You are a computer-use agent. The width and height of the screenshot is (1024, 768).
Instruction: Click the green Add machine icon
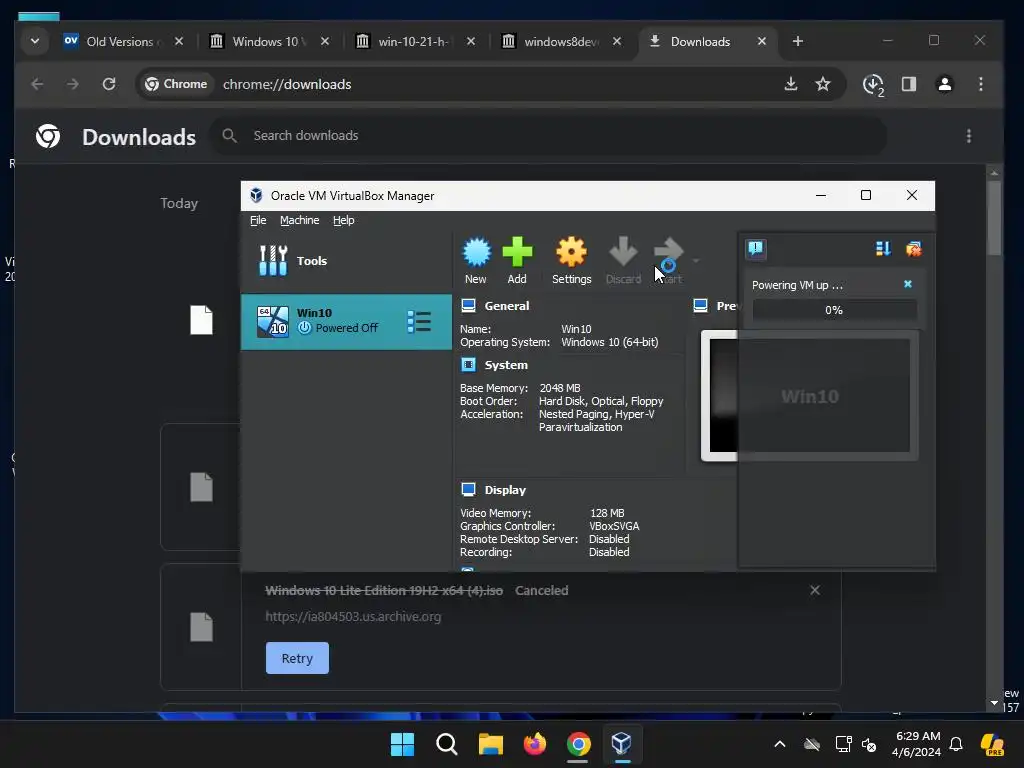click(x=517, y=261)
